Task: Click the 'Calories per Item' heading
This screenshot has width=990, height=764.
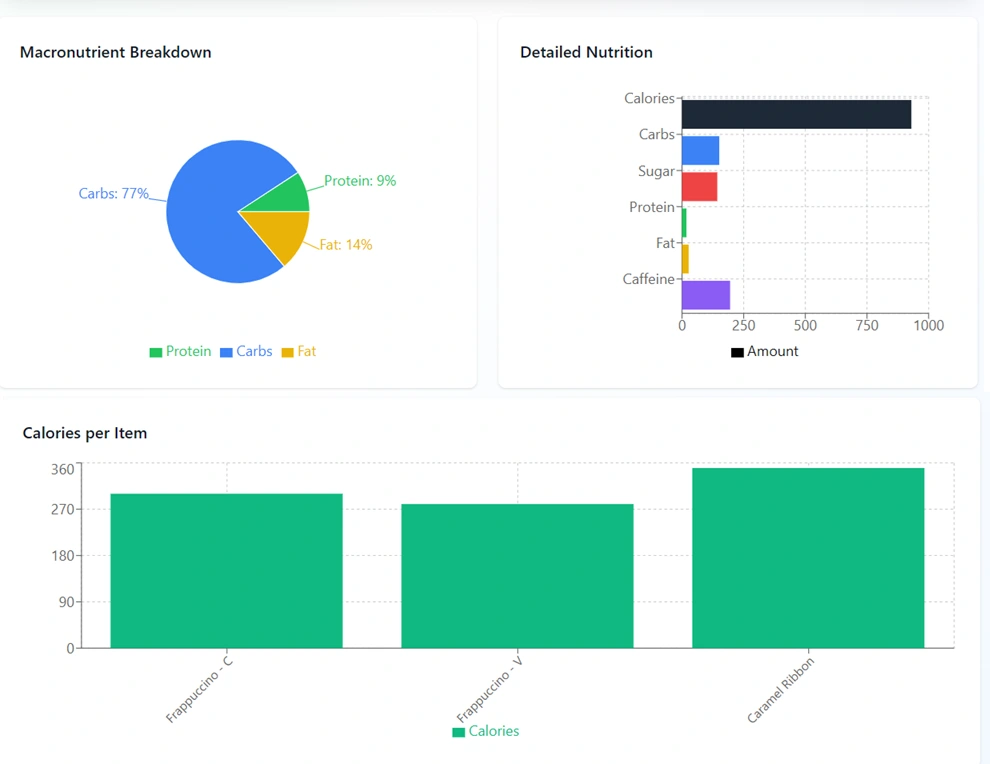Action: pos(85,433)
